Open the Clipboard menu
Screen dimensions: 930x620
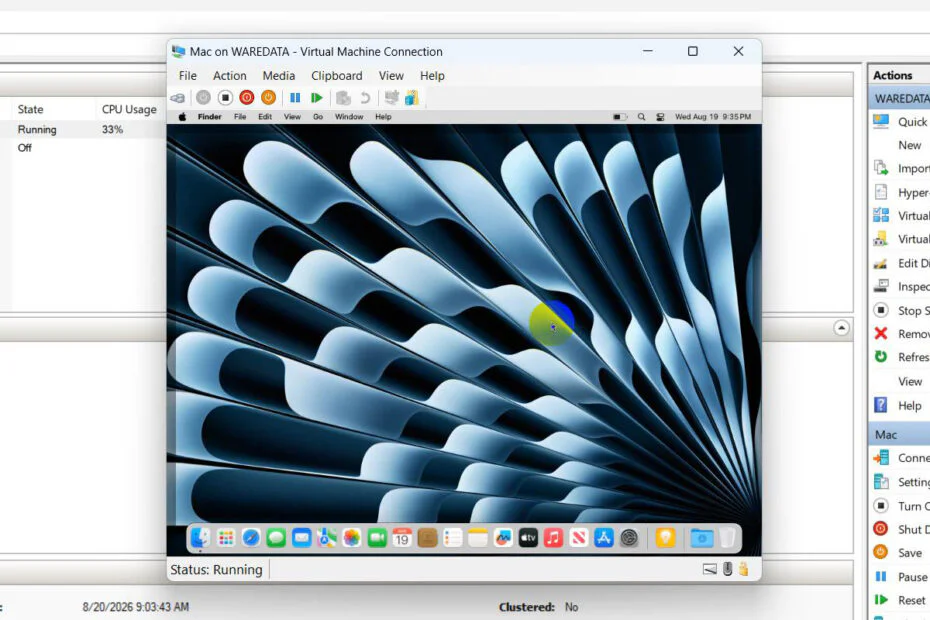pyautogui.click(x=337, y=76)
